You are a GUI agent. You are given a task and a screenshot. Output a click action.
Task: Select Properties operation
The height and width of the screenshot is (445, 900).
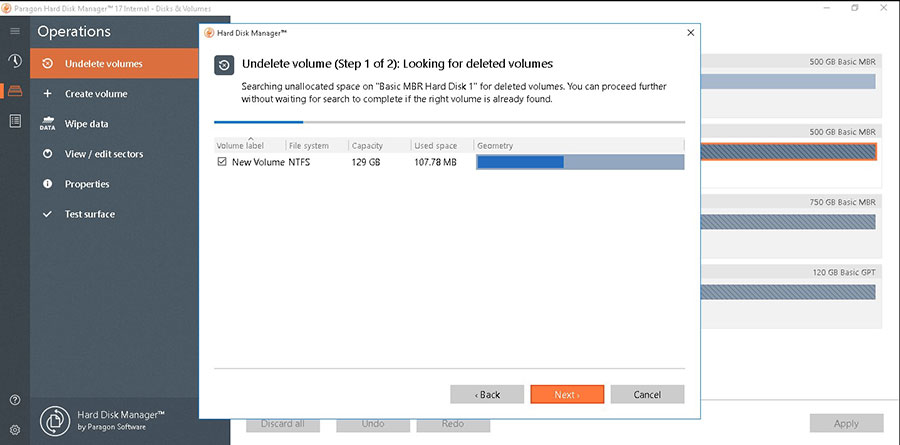coord(114,184)
